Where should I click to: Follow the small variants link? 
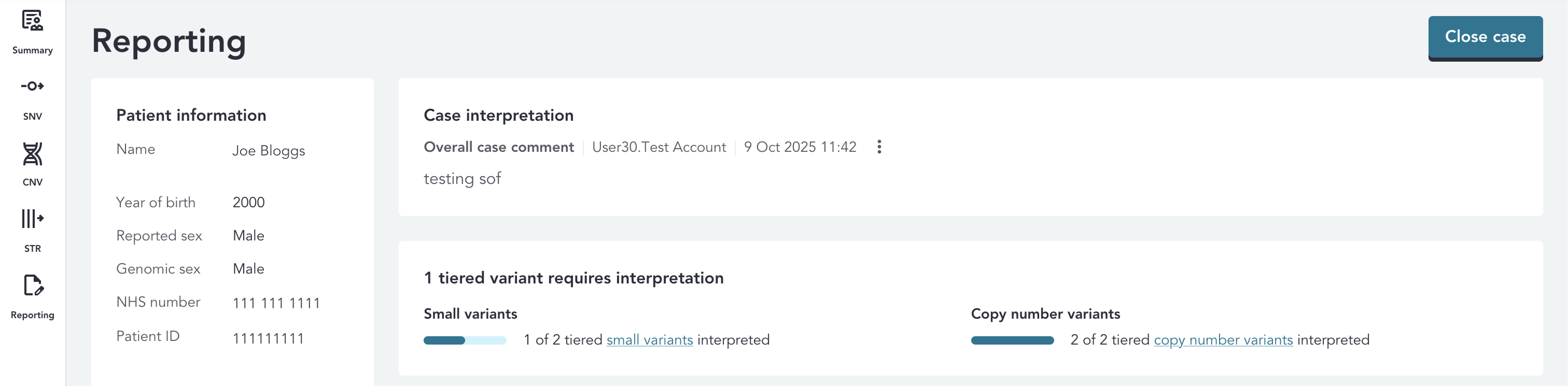coord(650,340)
